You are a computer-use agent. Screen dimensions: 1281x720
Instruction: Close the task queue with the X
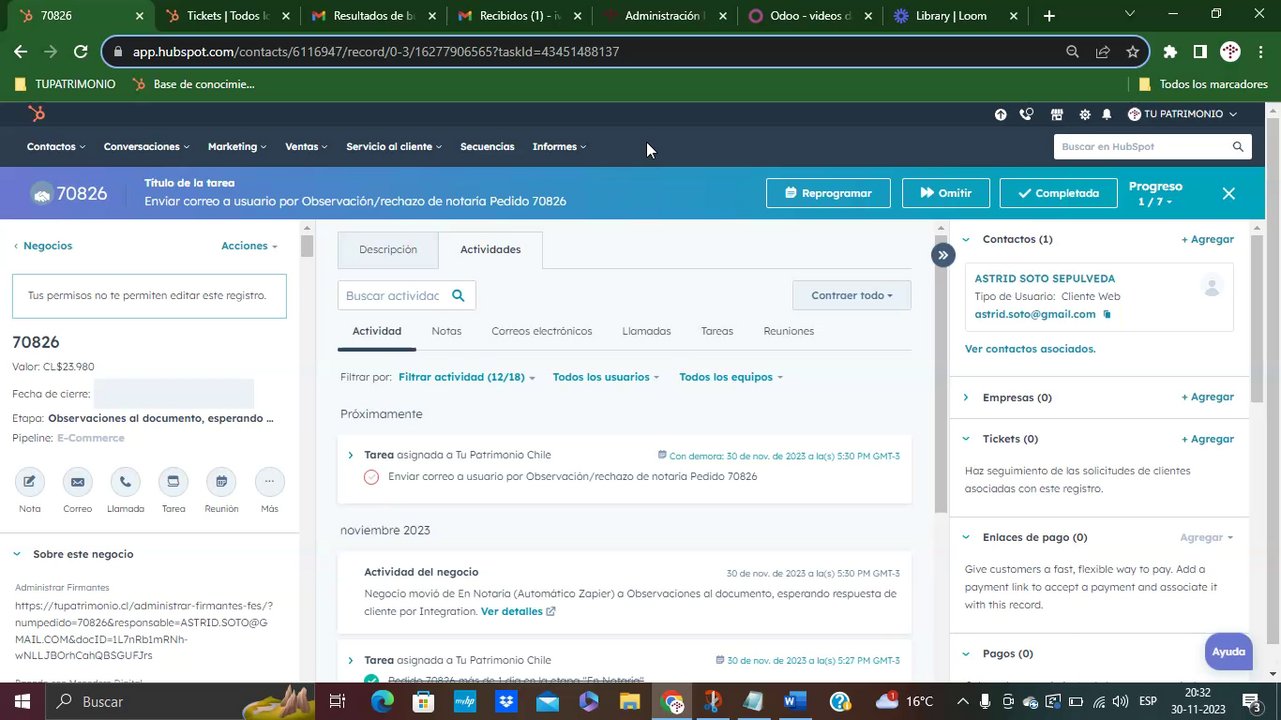click(1228, 193)
